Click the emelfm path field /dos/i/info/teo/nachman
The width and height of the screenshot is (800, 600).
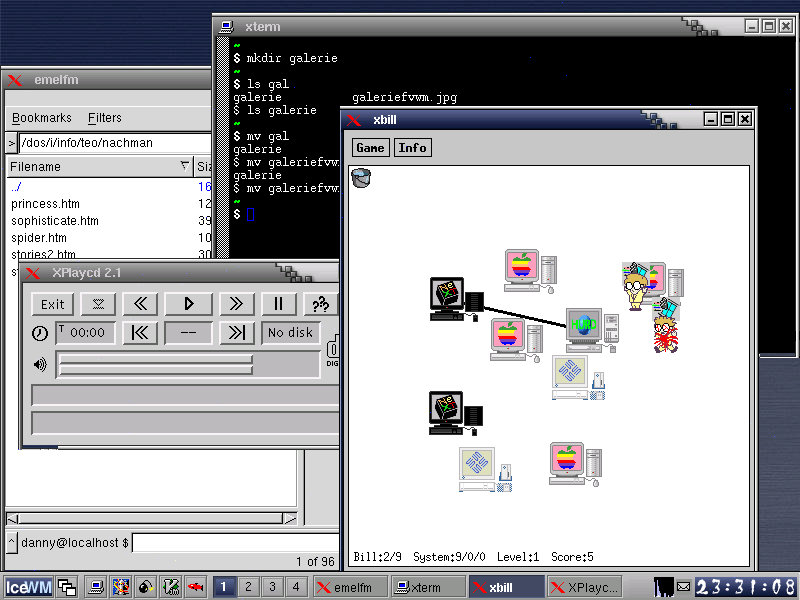click(x=115, y=143)
